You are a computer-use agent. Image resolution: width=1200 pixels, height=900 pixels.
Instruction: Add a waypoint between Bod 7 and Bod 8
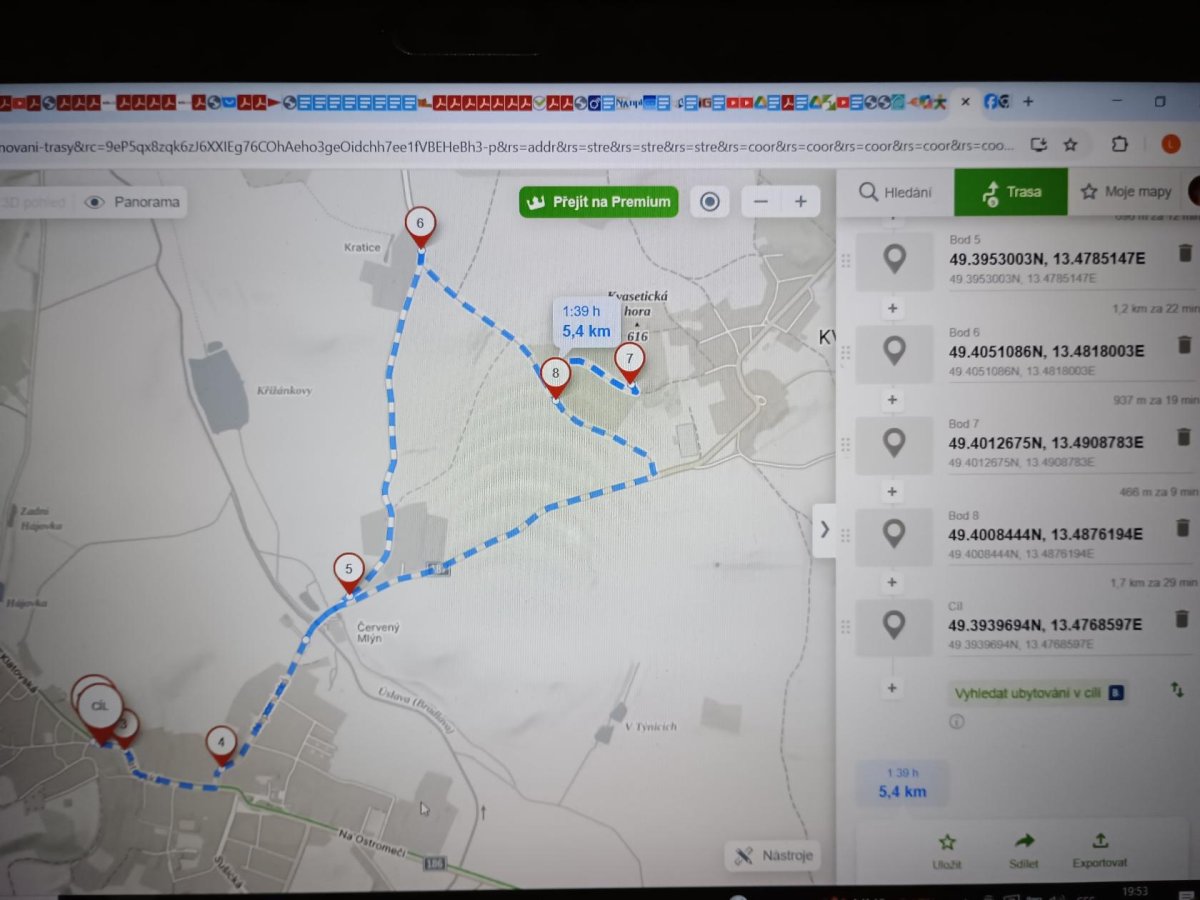[x=893, y=491]
